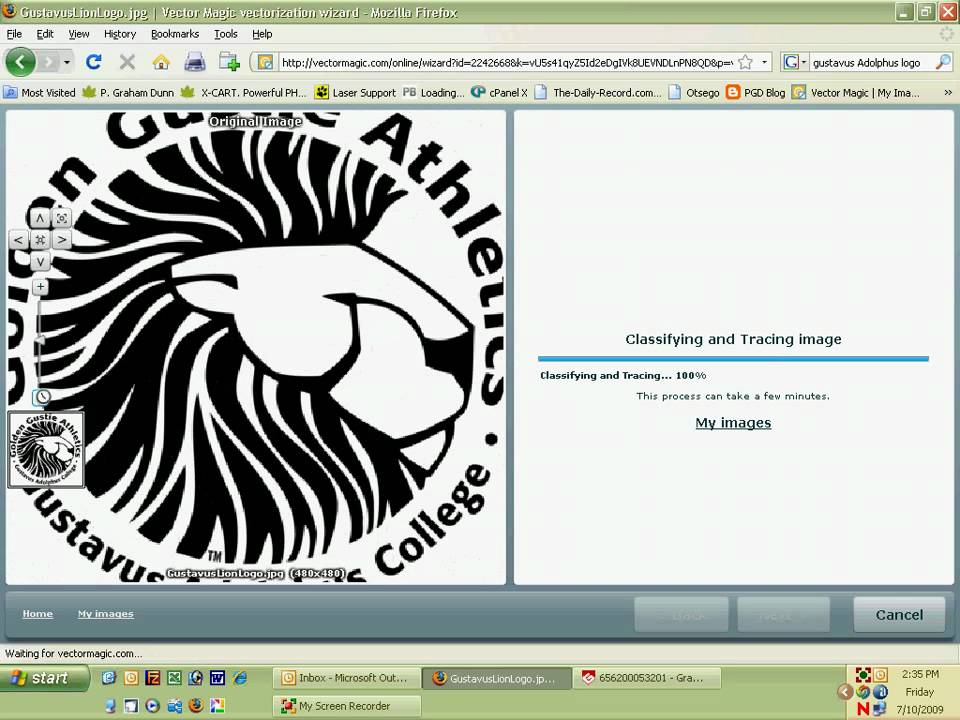Launch Firefox from quick launch bar

click(196, 705)
